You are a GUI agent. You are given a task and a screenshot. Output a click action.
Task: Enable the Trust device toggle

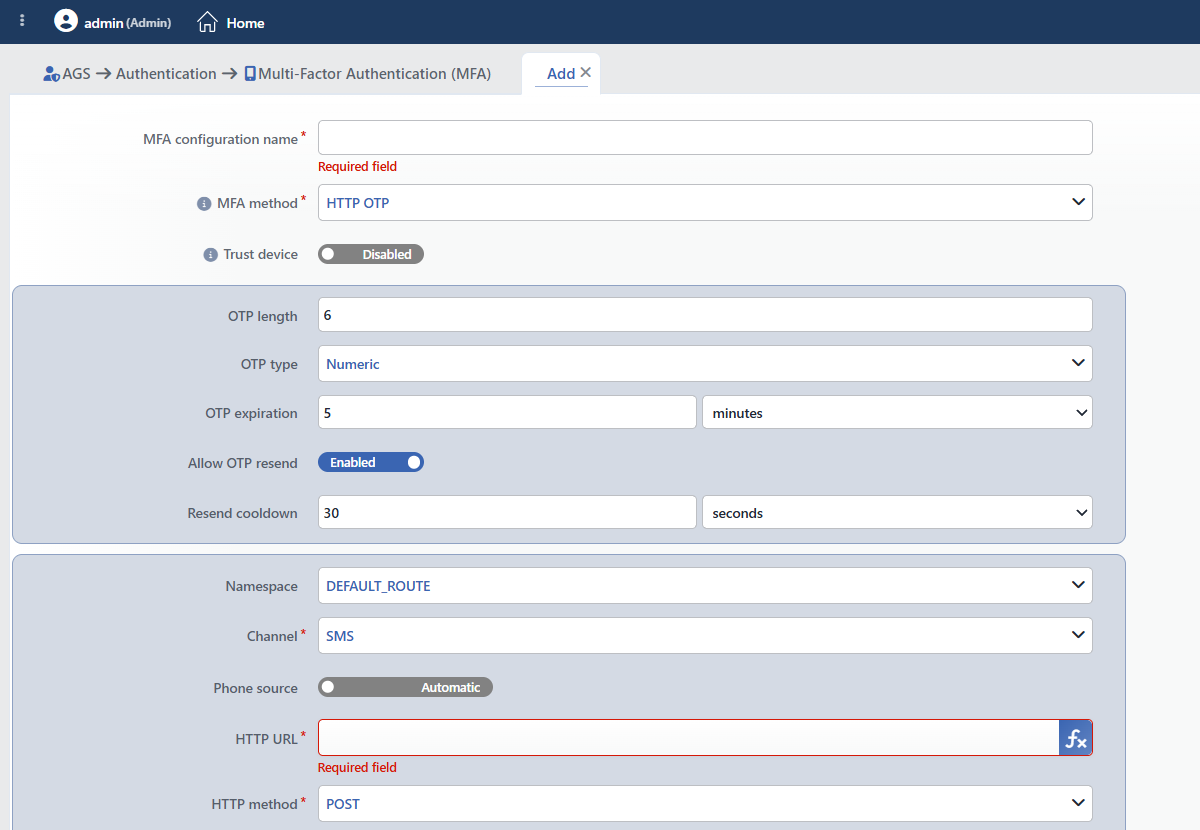[371, 254]
